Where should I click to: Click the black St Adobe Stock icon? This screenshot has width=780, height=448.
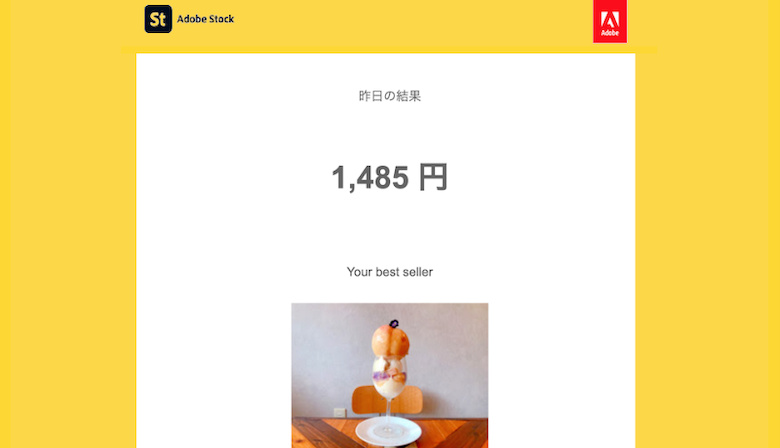(x=158, y=19)
